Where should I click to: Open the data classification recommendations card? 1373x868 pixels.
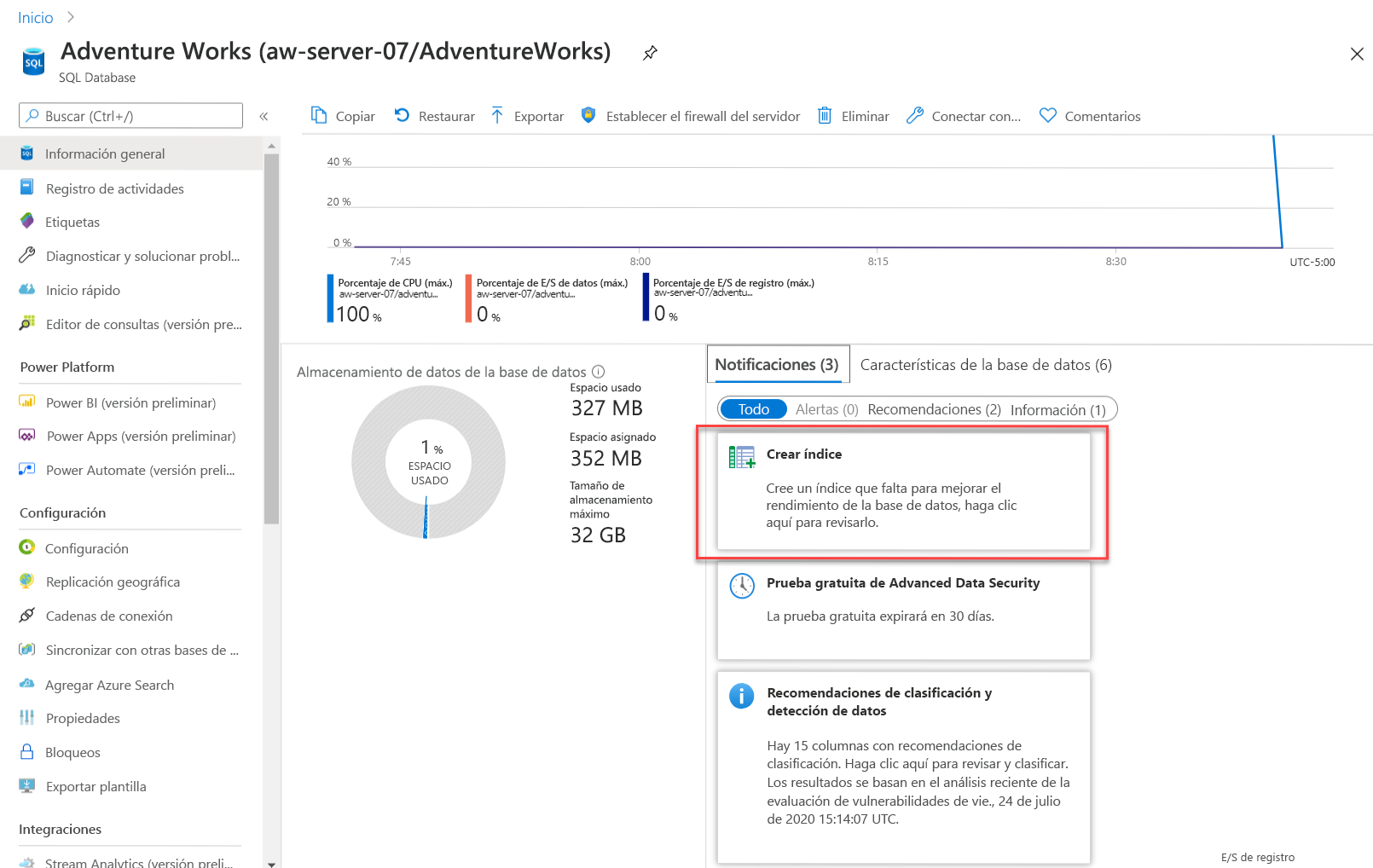point(903,767)
